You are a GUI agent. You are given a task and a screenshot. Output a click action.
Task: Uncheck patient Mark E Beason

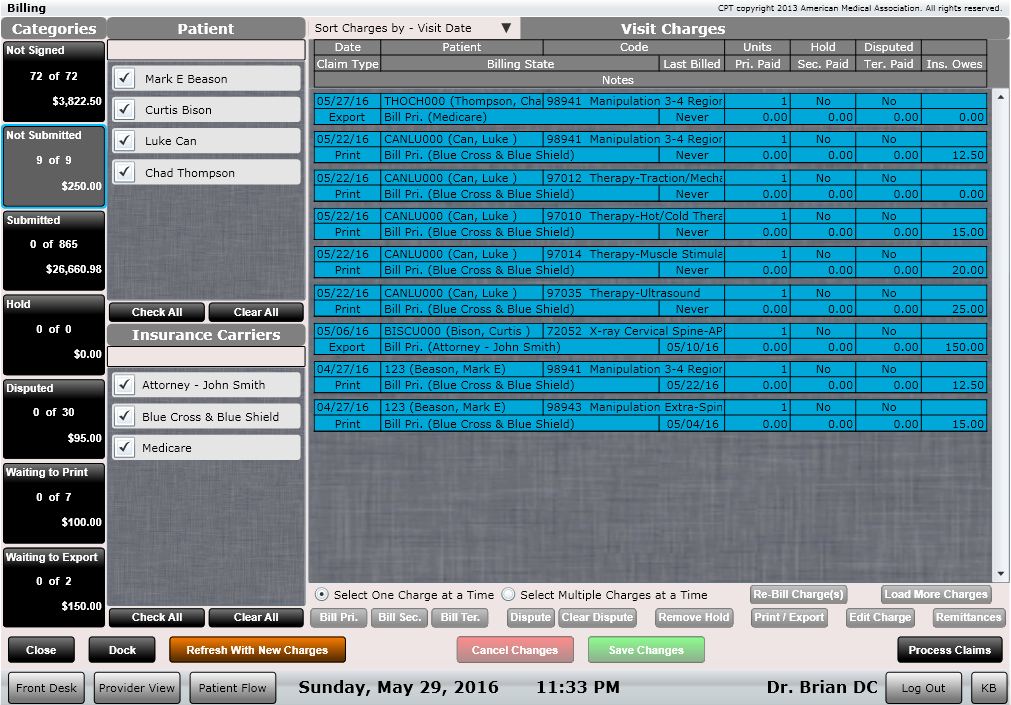pyautogui.click(x=123, y=78)
